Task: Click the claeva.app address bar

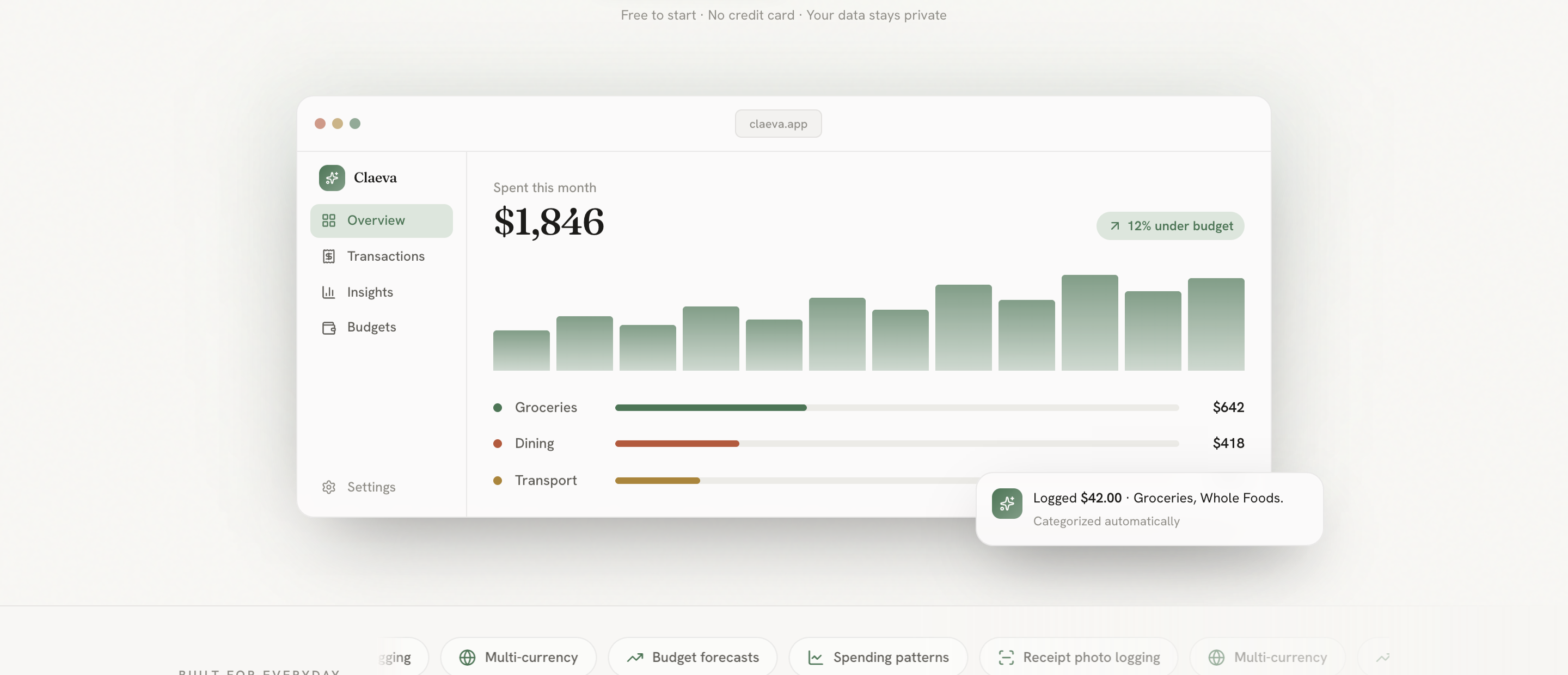Action: pos(778,124)
